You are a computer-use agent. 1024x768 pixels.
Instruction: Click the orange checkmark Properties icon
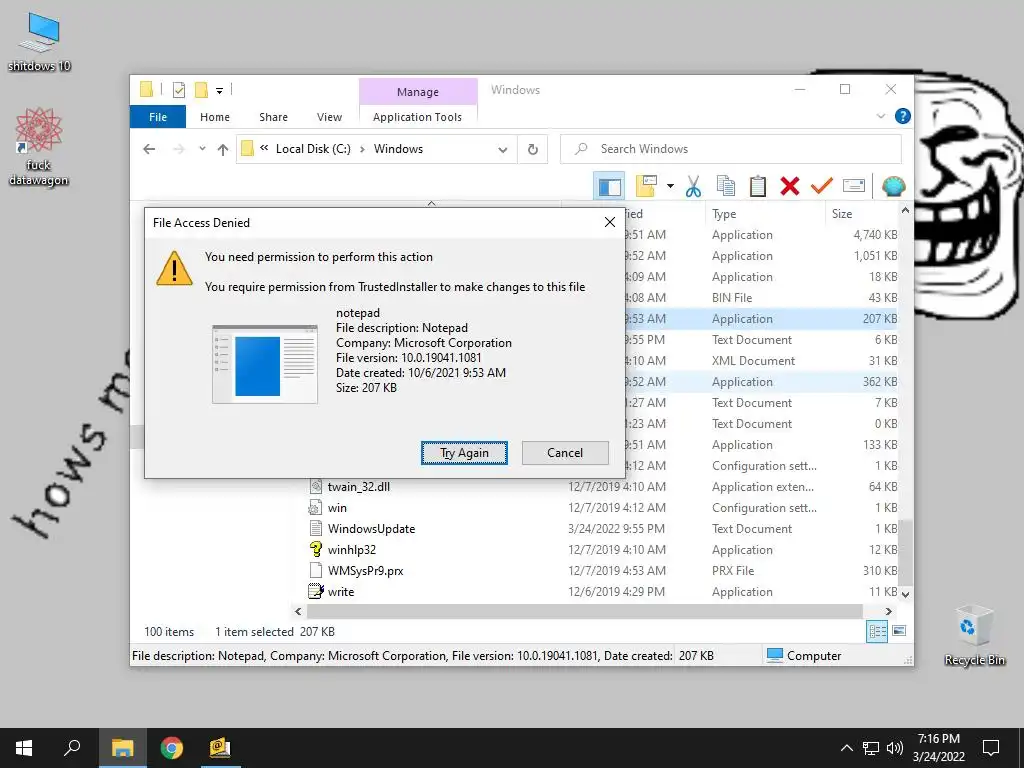[x=822, y=187]
